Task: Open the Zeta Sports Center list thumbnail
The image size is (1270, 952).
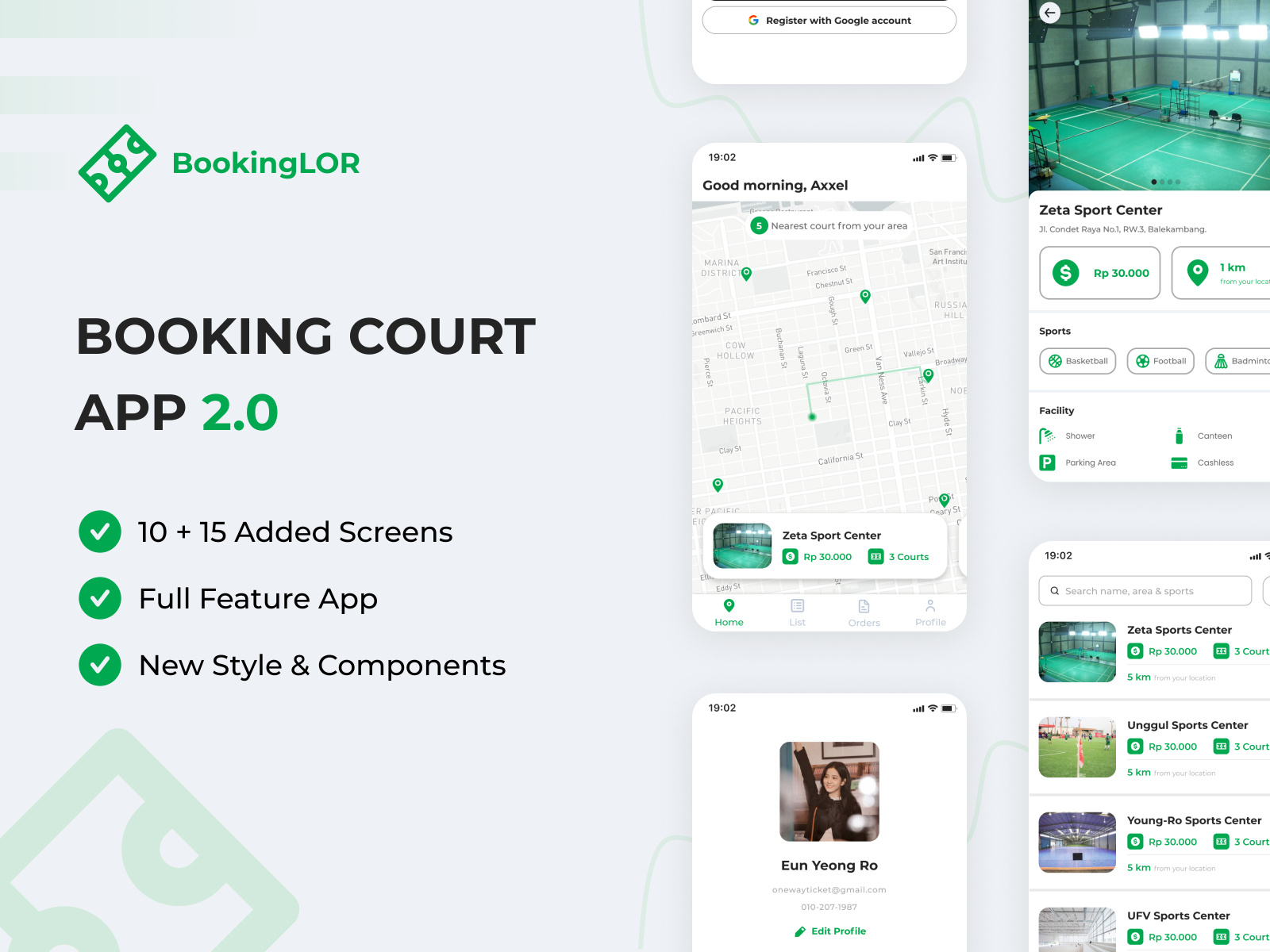Action: pyautogui.click(x=1078, y=652)
